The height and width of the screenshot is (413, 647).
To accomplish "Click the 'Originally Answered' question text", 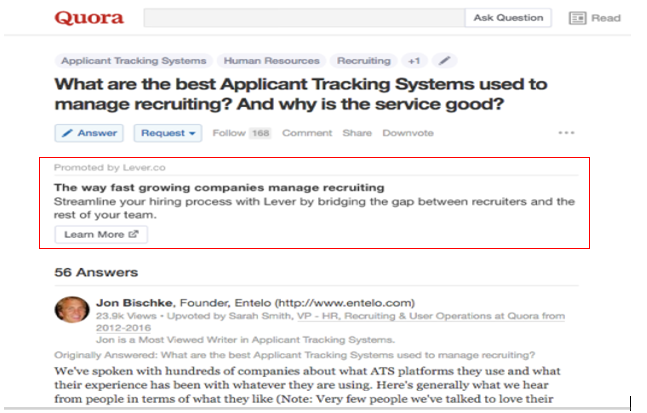I will (295, 355).
